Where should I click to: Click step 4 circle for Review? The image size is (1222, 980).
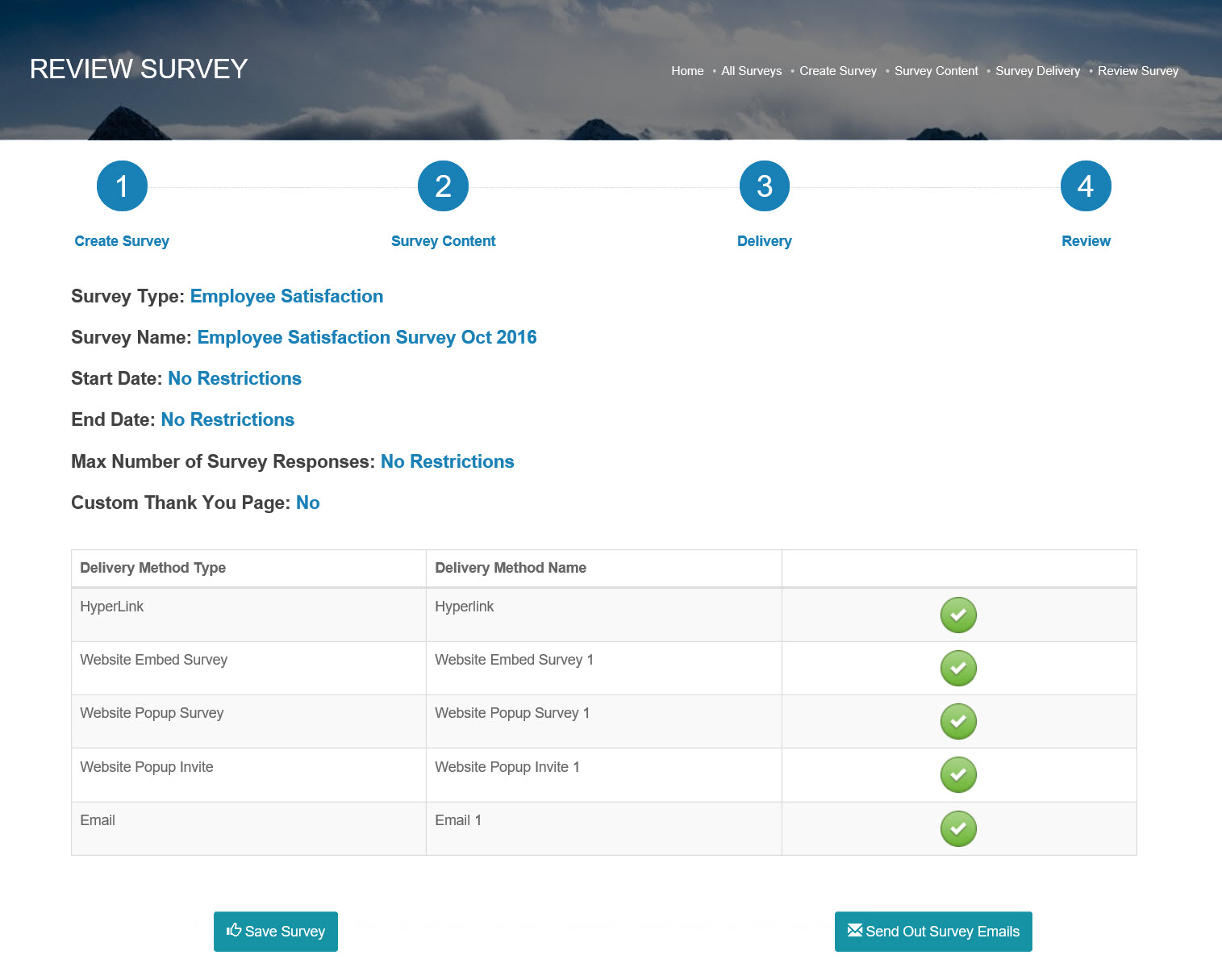point(1085,186)
